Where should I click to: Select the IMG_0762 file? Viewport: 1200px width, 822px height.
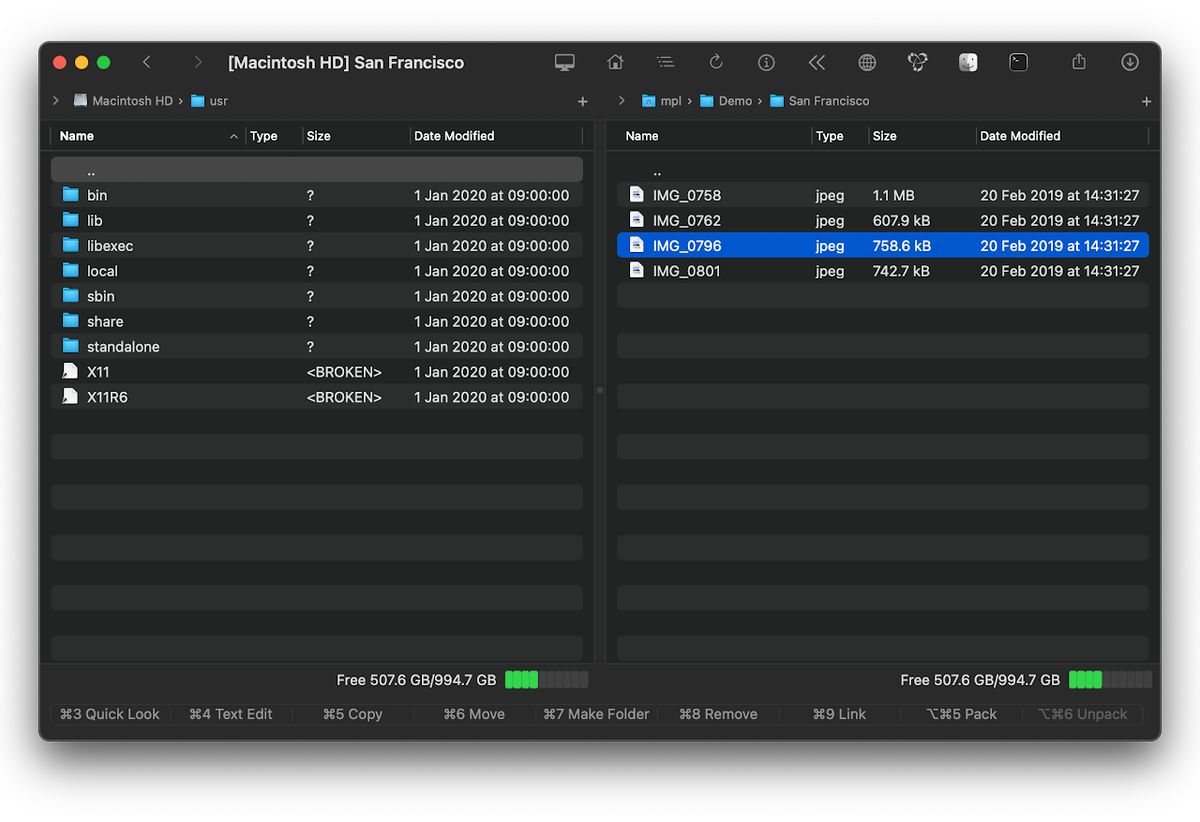[x=883, y=220]
